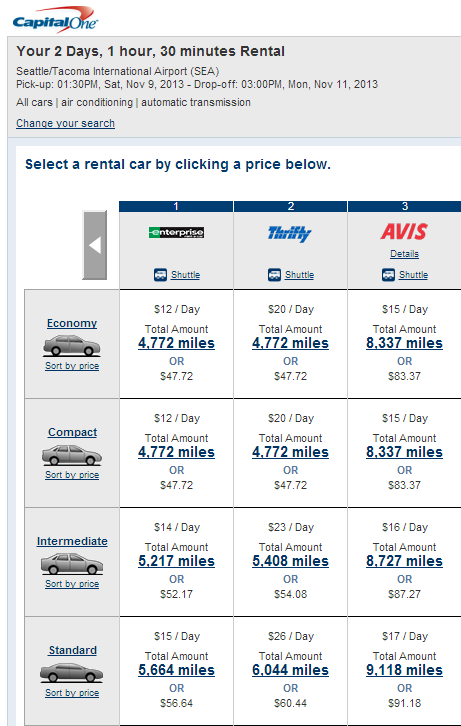Sort Economy row by price
Image resolution: width=461 pixels, height=726 pixels.
pyautogui.click(x=72, y=366)
